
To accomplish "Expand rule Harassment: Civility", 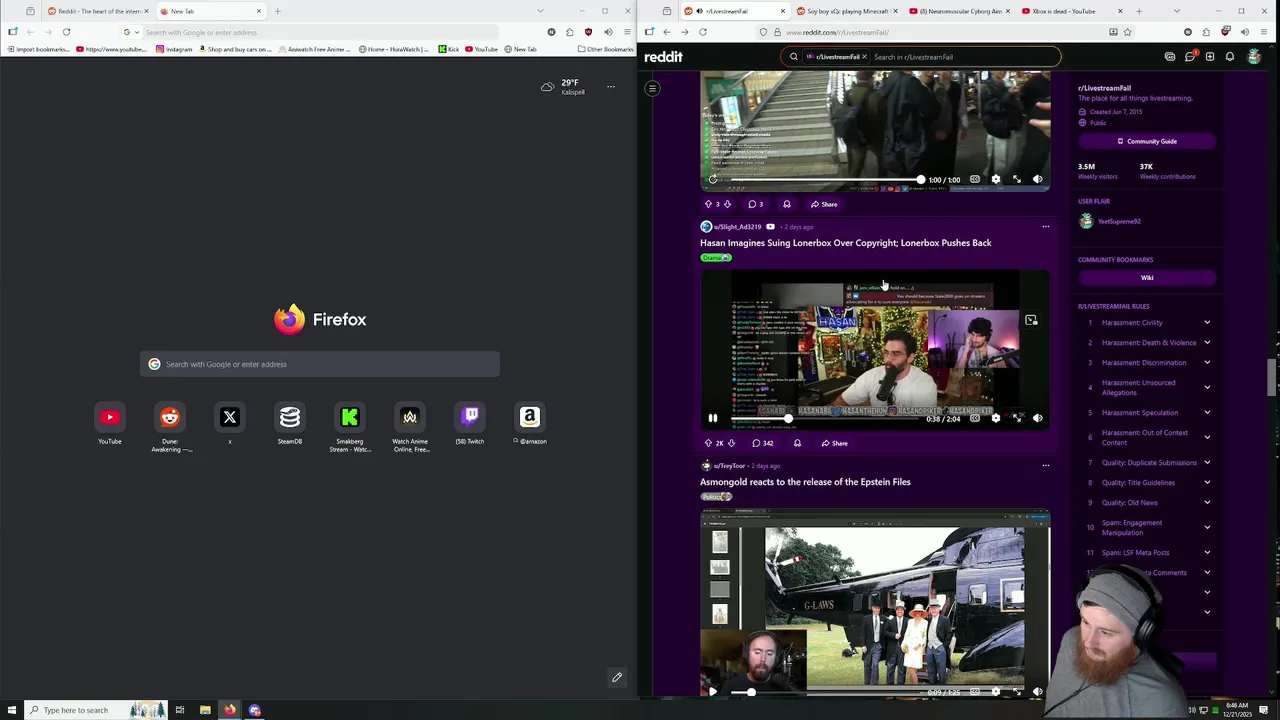I will [1207, 323].
